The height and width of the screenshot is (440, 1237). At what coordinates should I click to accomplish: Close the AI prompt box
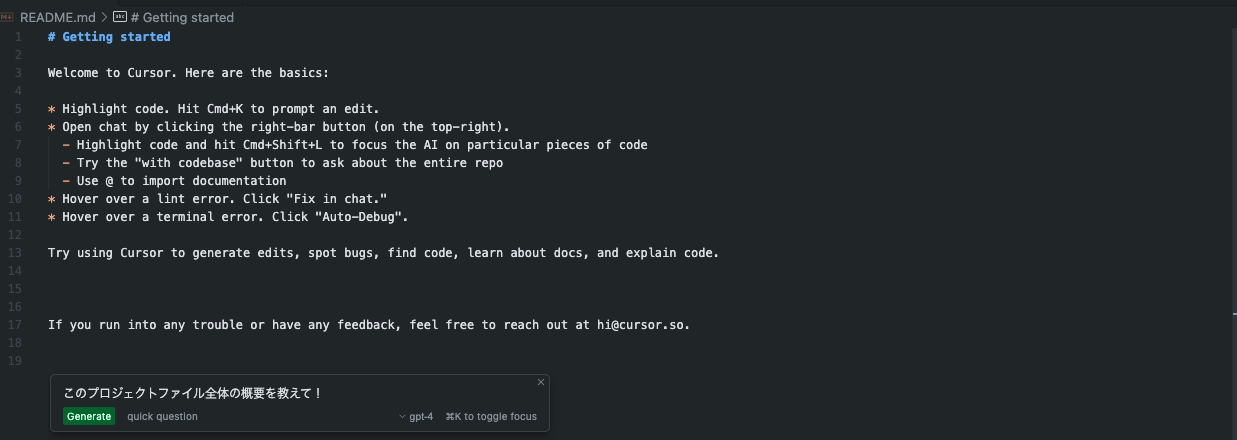coord(541,382)
